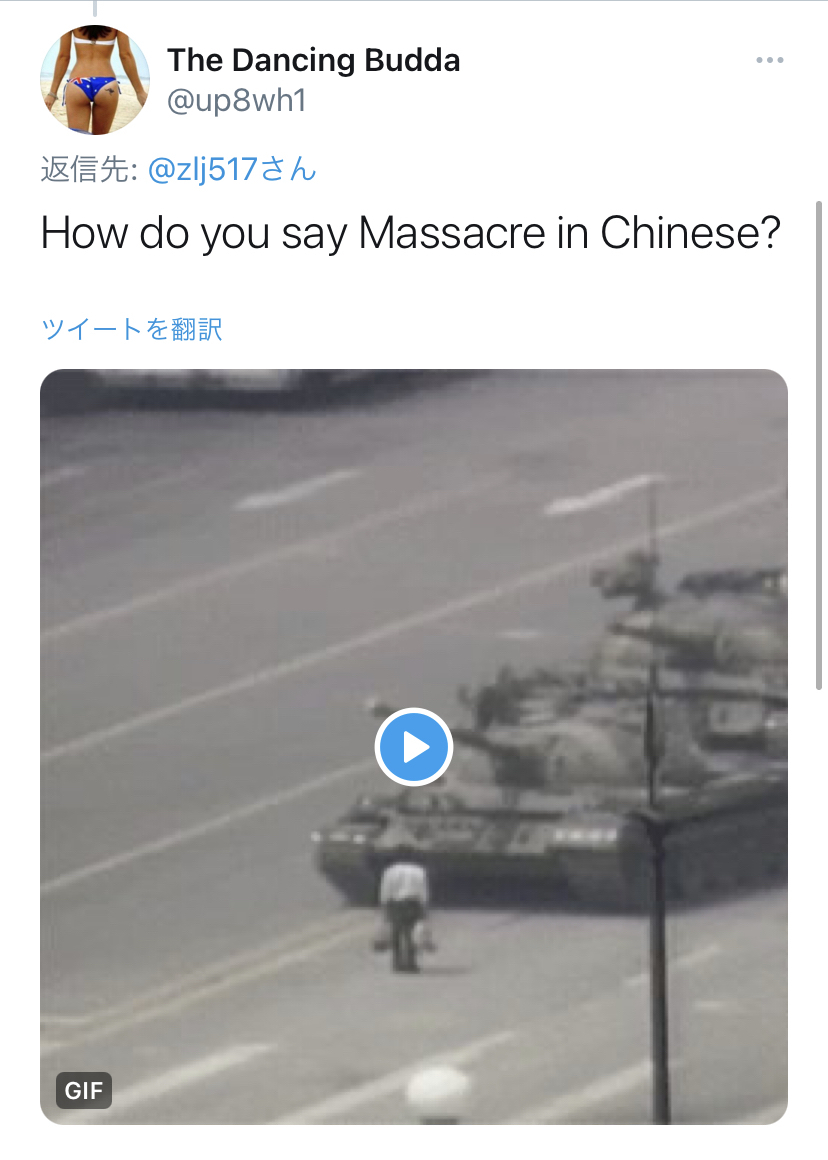The width and height of the screenshot is (828, 1160).
Task: Click the thread connector line above avatar
Action: pos(95,8)
